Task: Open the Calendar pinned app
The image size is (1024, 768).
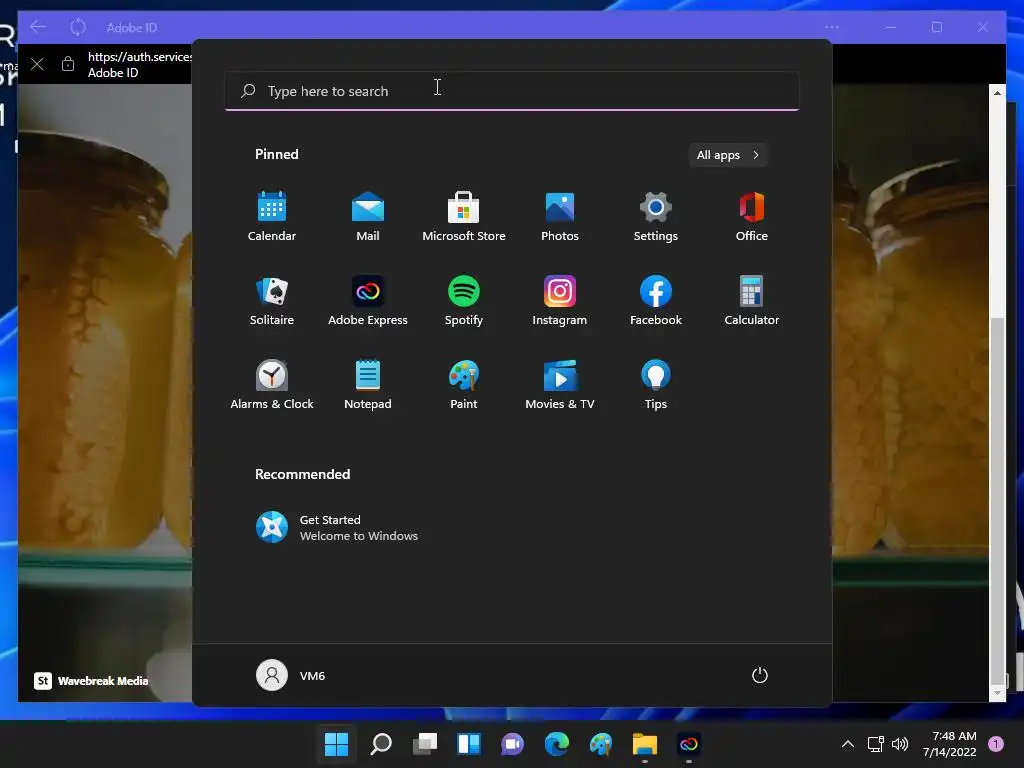Action: 272,216
